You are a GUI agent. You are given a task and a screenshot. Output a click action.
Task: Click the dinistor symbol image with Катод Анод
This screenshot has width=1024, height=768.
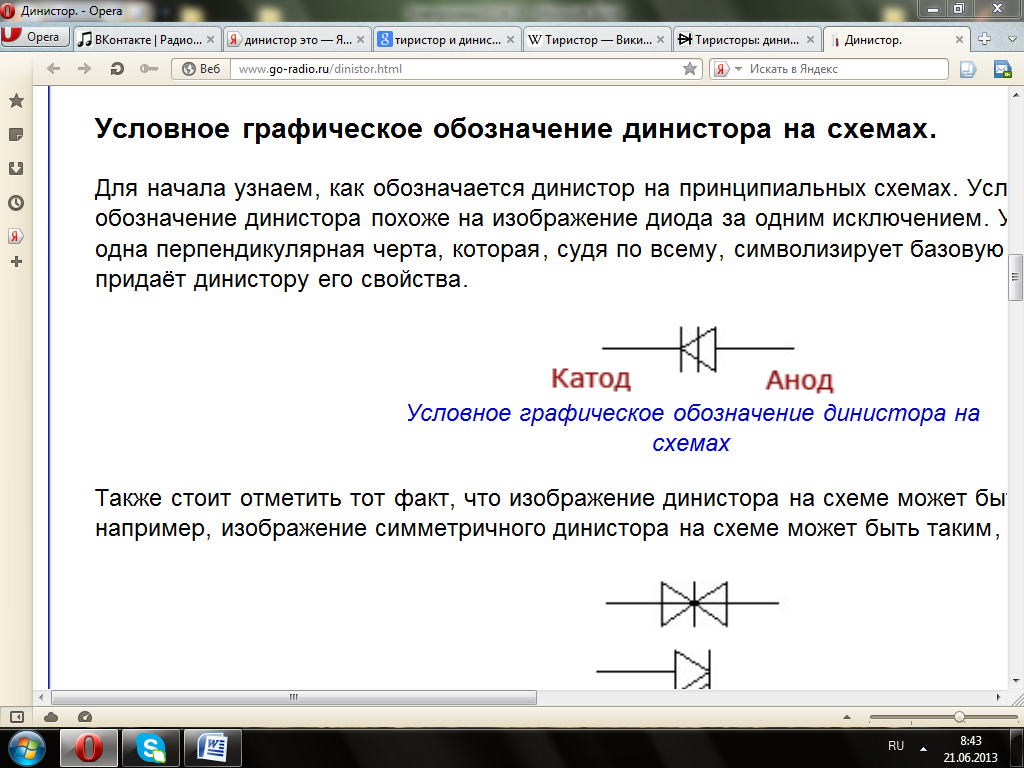click(693, 360)
